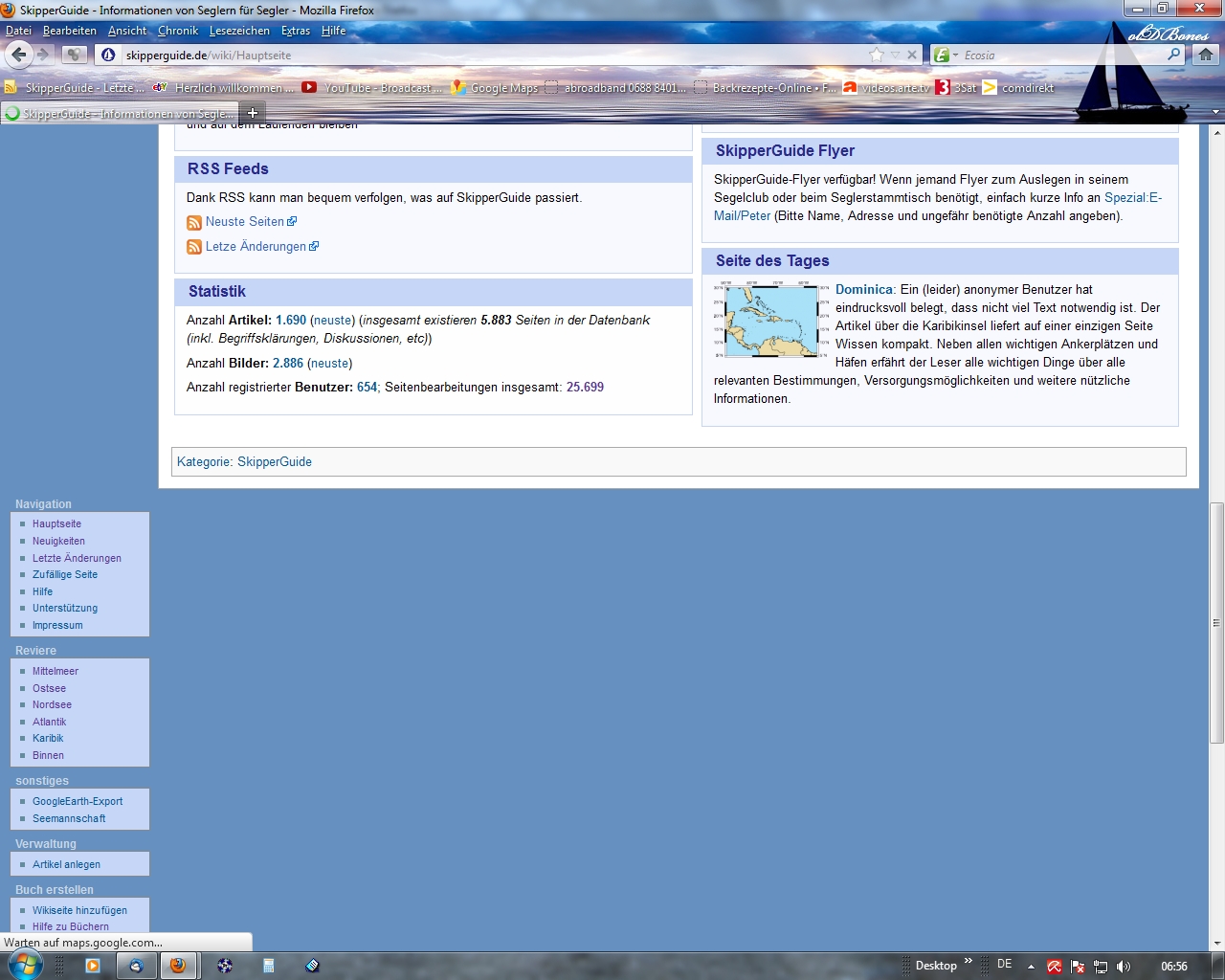Open the Extras menu
This screenshot has width=1225, height=980.
coord(295,31)
